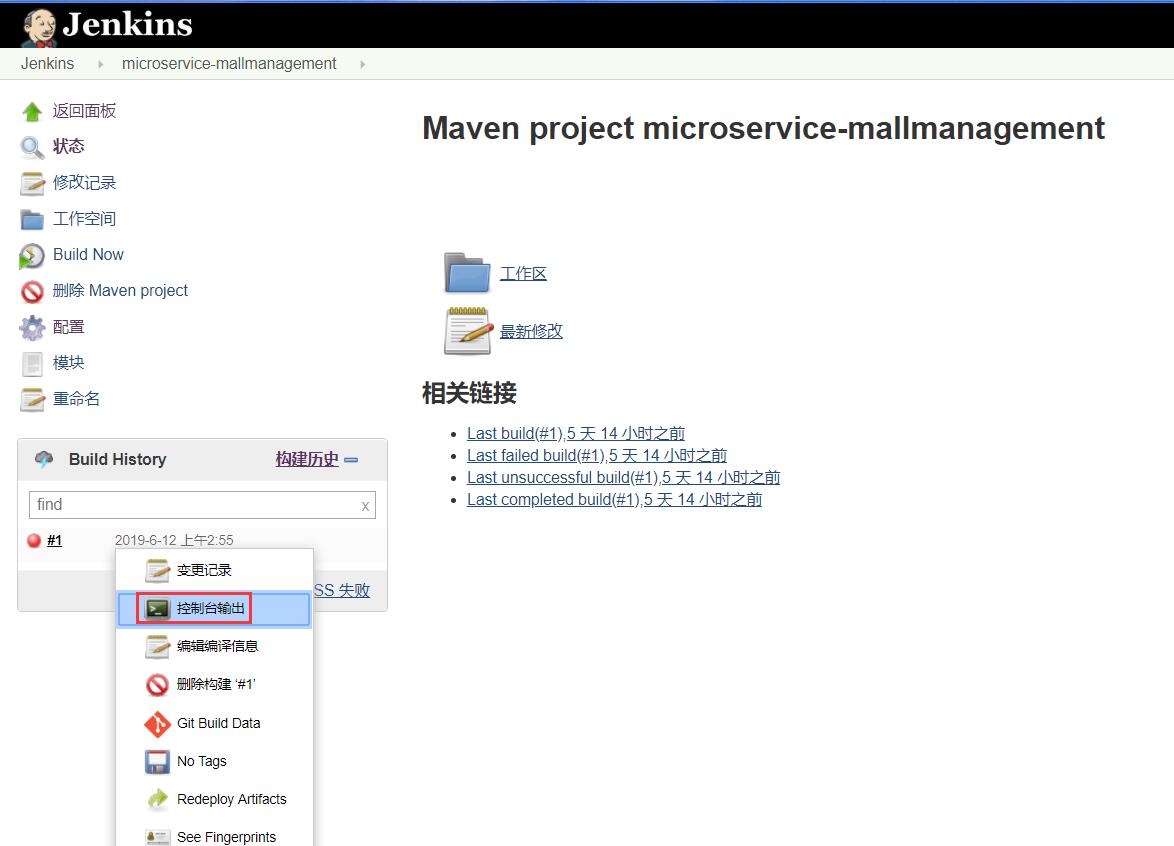Click the Jenkins breadcrumb link
Image resolution: width=1174 pixels, height=846 pixels.
pyautogui.click(x=47, y=64)
